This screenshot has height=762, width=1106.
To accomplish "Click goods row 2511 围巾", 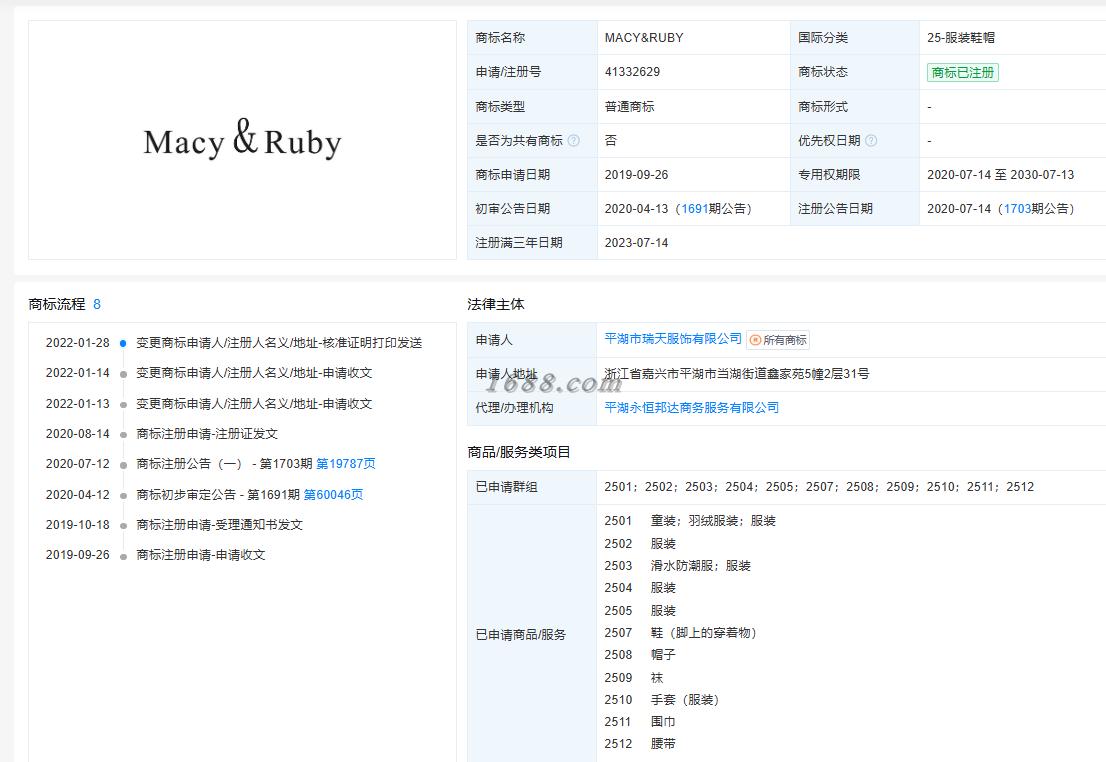I will 640,722.
